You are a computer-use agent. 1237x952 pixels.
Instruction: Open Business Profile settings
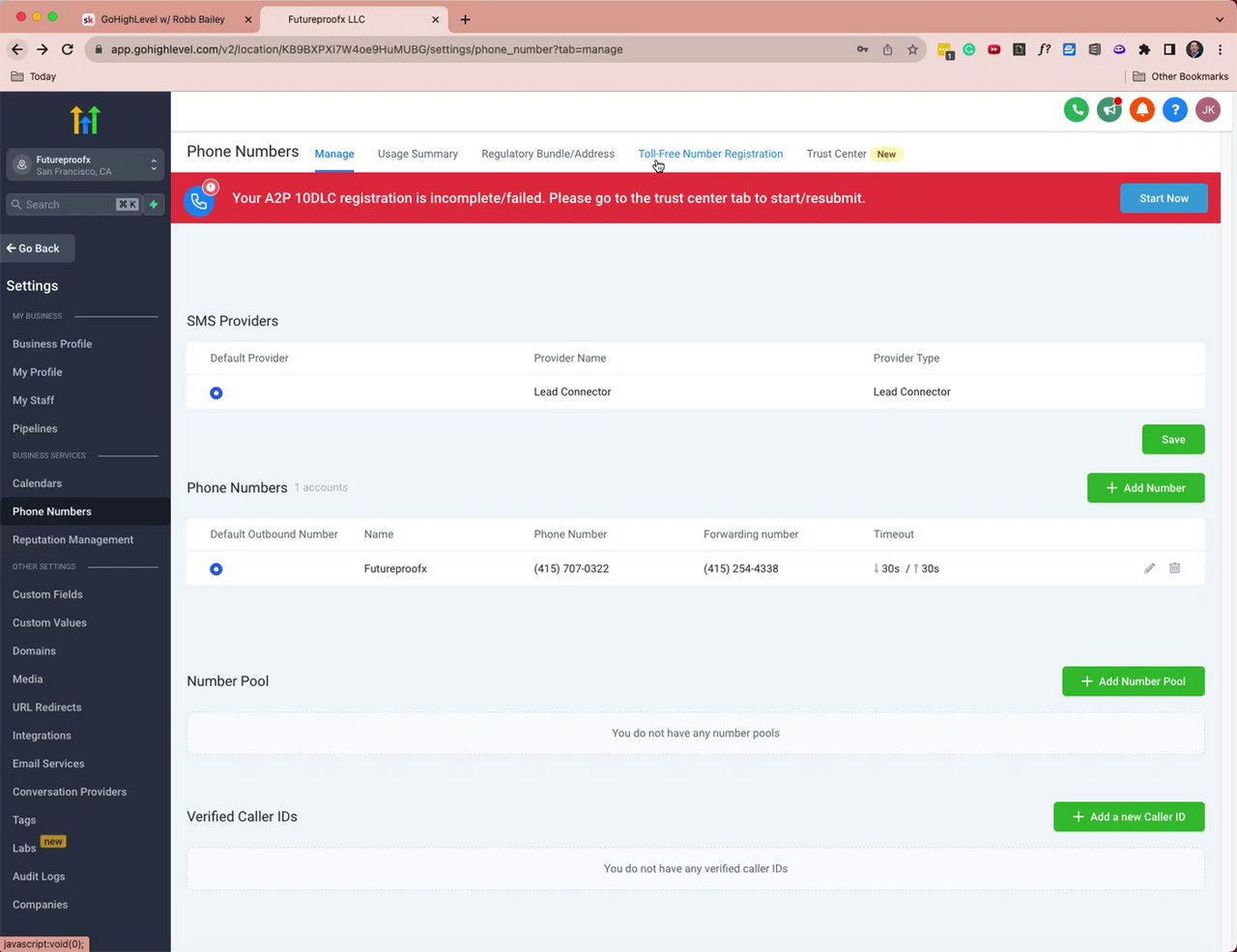click(x=52, y=344)
